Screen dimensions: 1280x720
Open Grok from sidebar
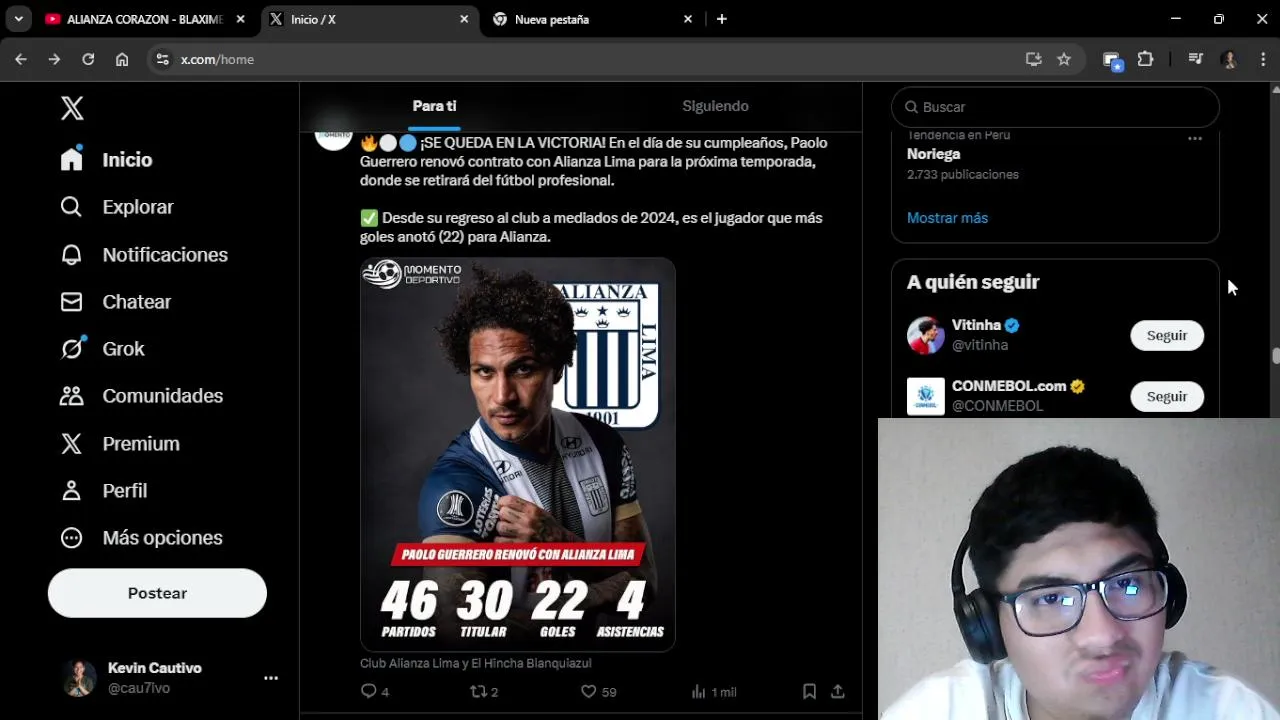click(102, 349)
